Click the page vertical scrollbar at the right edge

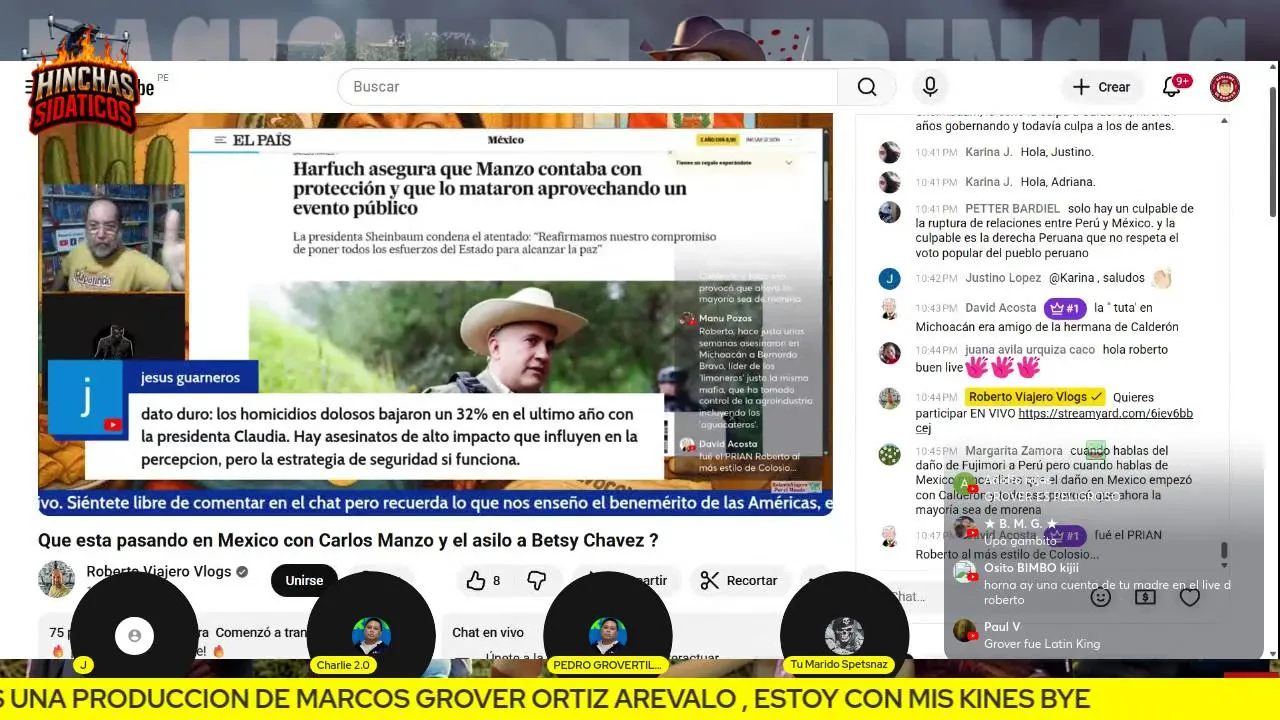[x=1273, y=150]
